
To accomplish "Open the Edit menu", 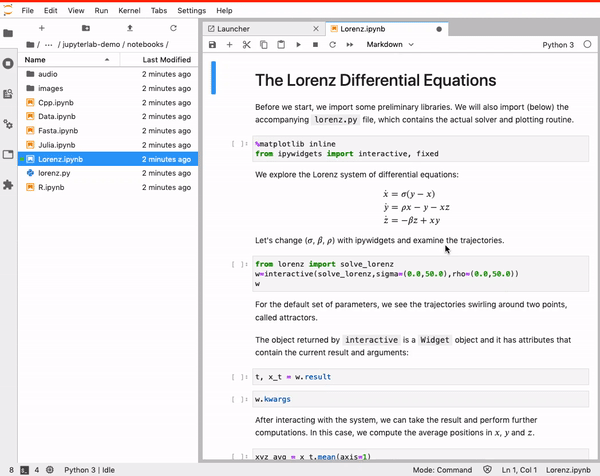I will 51,11.
